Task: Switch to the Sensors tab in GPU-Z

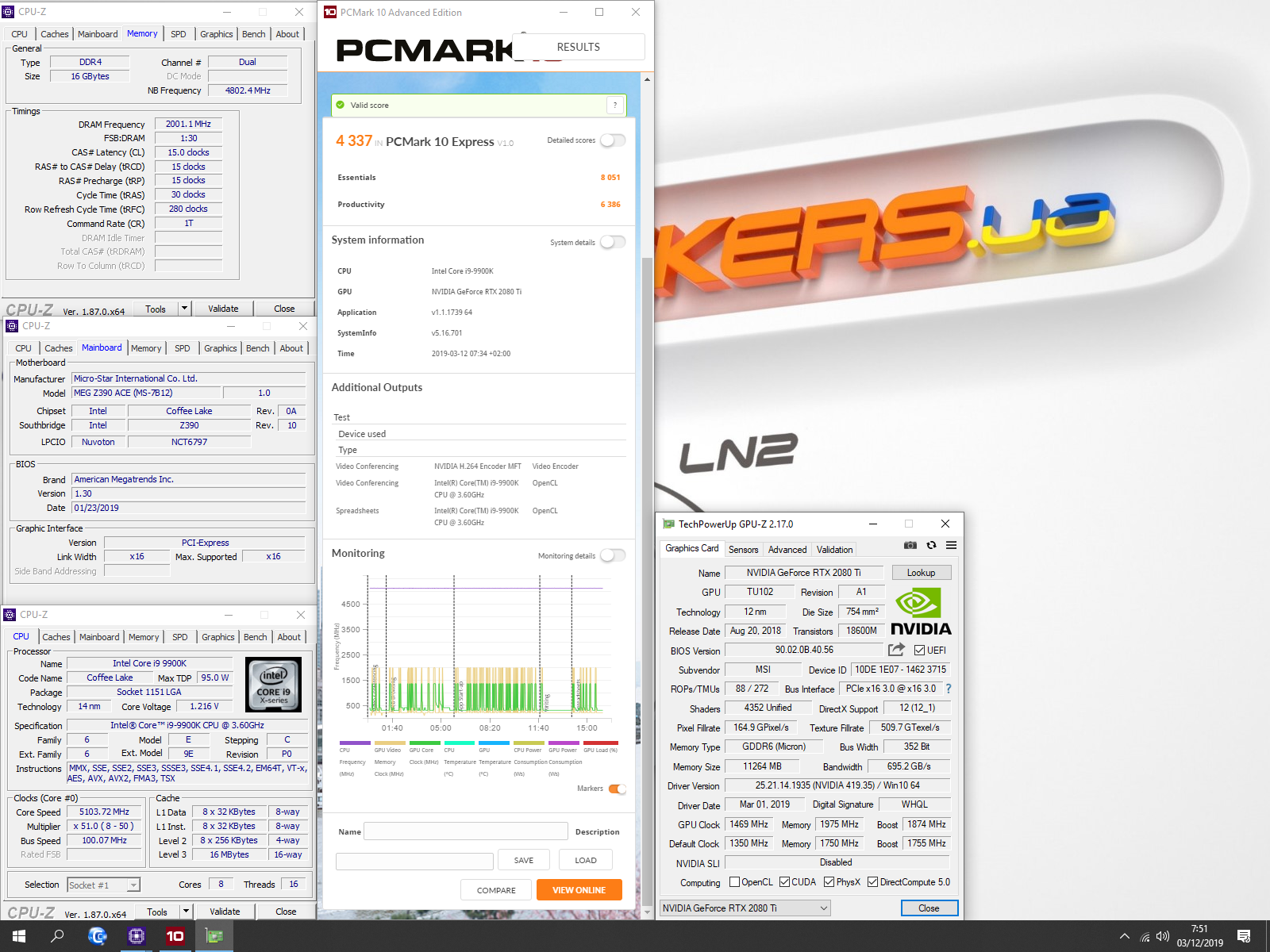Action: 744,550
